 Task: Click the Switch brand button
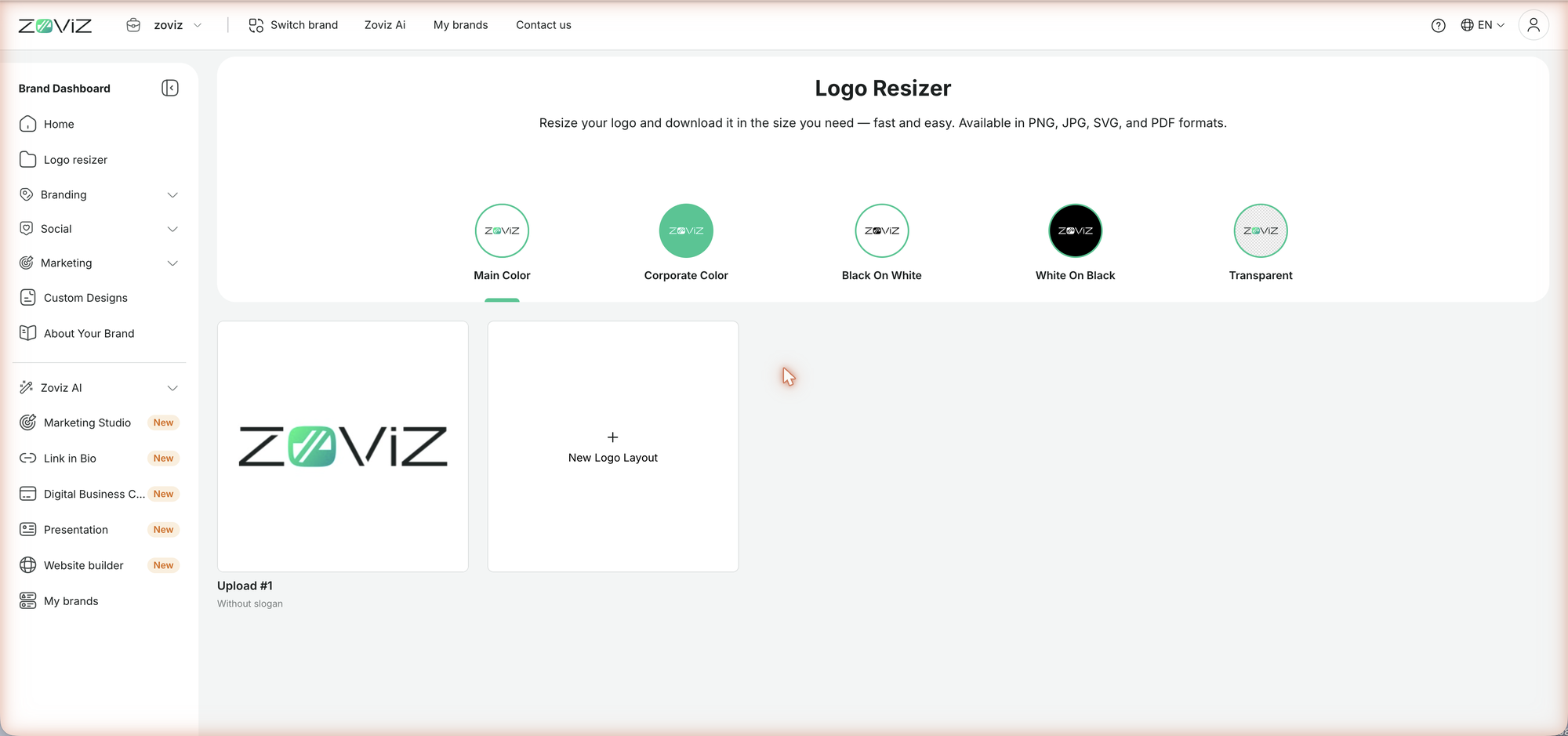click(293, 25)
